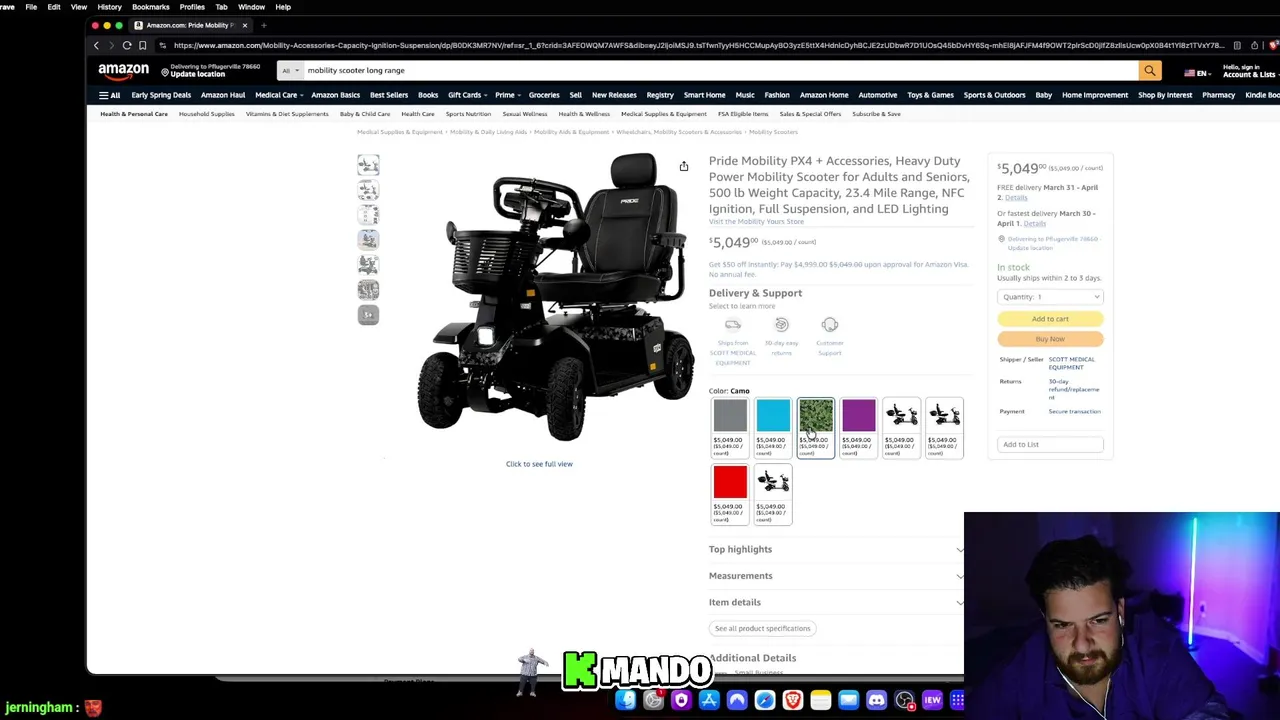The image size is (1280, 720).
Task: Click the search box with mobility scooter text
Action: click(720, 70)
